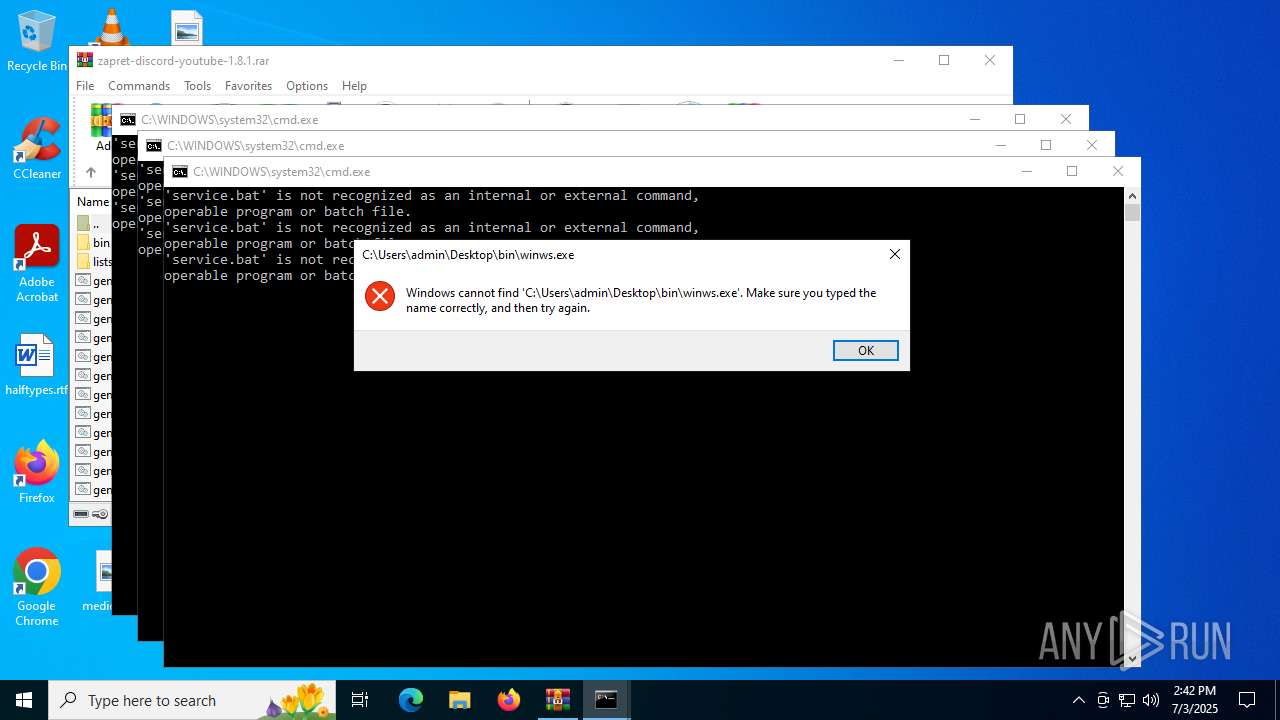Expand the hidden system tray icons
Image resolution: width=1280 pixels, height=720 pixels.
pos(1078,700)
